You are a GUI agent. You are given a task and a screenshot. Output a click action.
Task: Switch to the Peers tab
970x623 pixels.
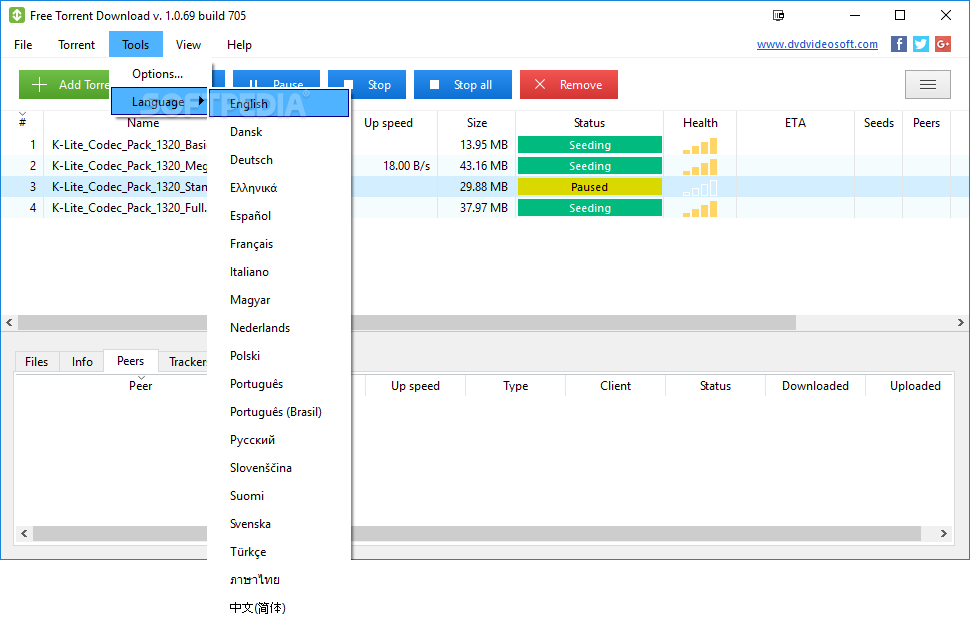pos(131,360)
